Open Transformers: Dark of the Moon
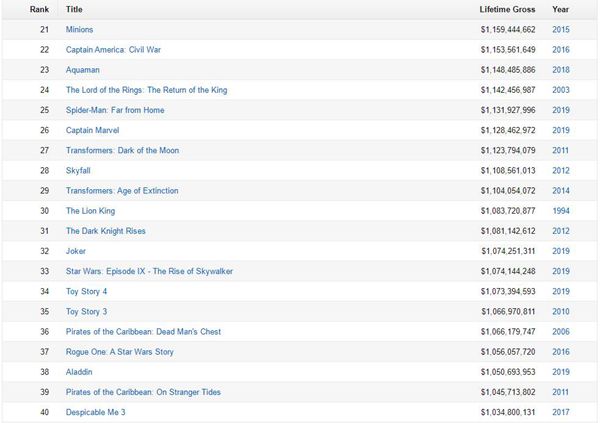600x423 pixels. (x=122, y=150)
